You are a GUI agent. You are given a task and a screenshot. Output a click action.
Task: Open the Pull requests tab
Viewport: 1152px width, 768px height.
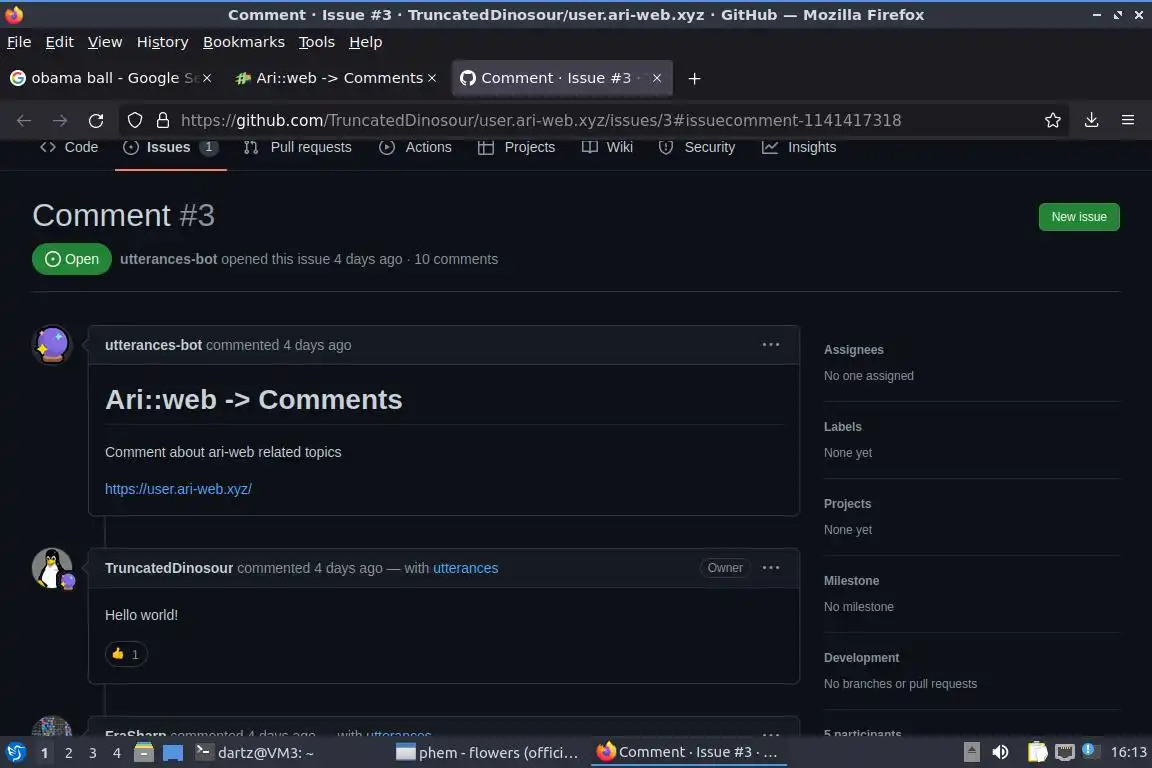(x=298, y=147)
